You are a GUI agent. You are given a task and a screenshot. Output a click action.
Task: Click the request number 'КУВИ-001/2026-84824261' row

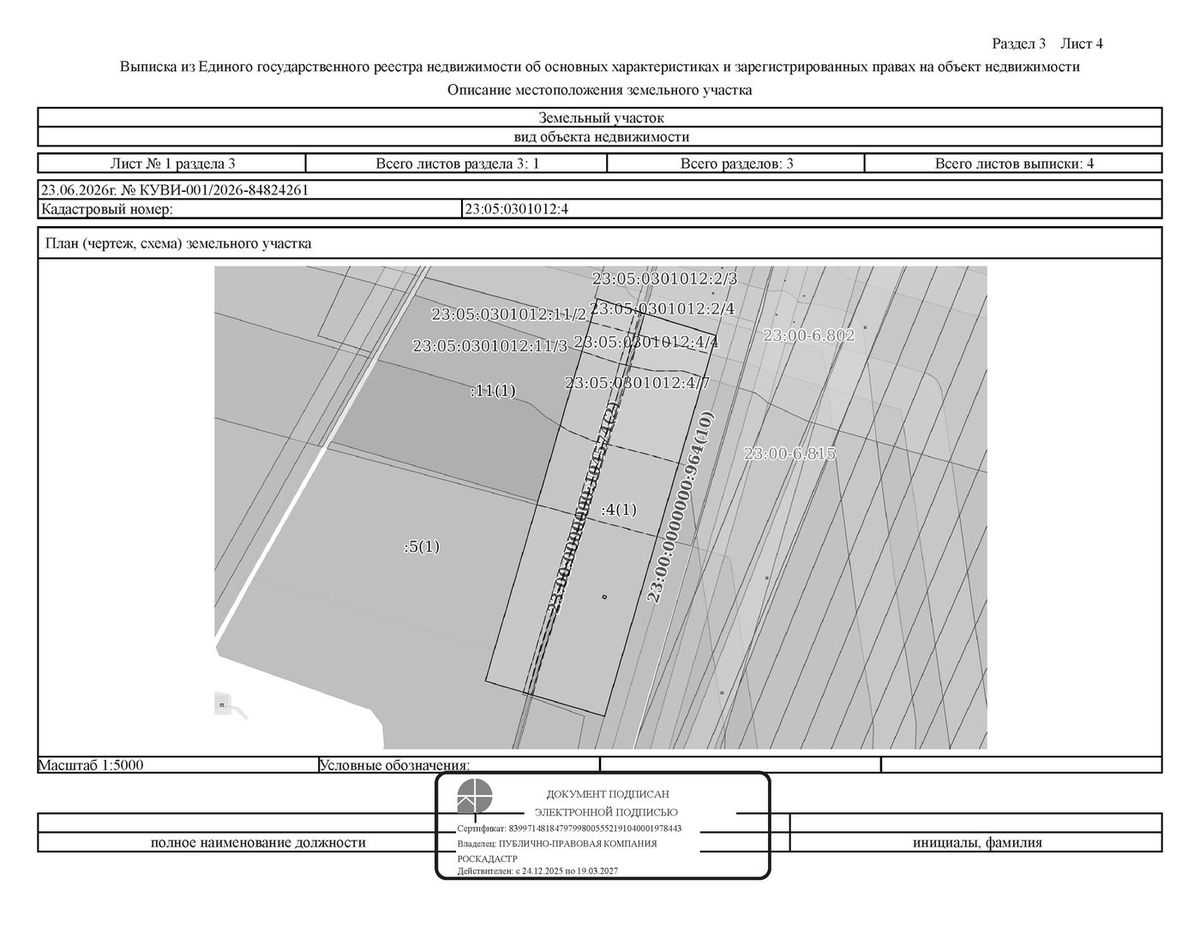[x=600, y=189]
